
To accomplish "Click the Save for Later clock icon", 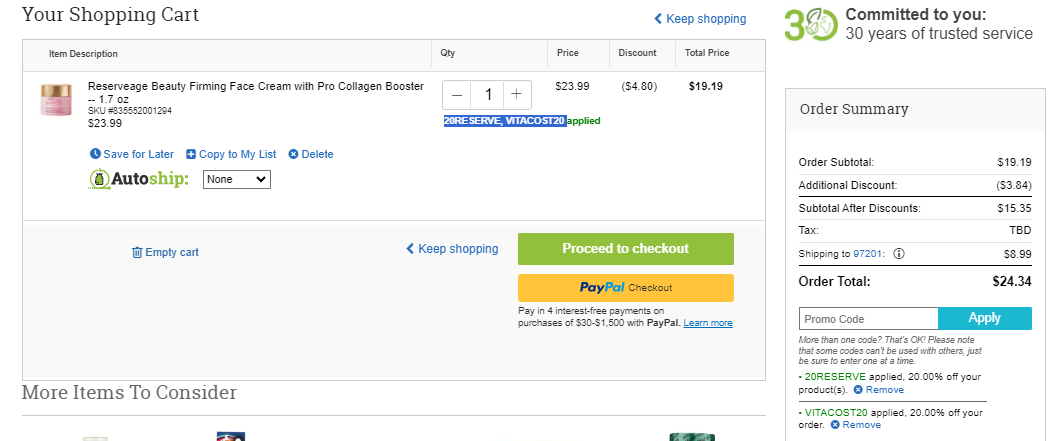I will [x=95, y=154].
